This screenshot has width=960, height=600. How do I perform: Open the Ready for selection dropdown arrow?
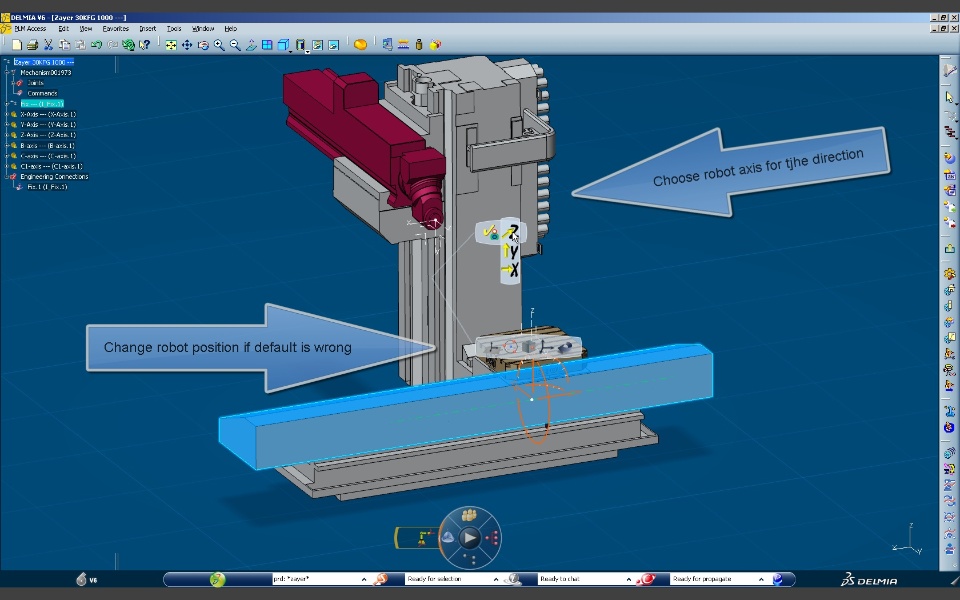tap(496, 579)
